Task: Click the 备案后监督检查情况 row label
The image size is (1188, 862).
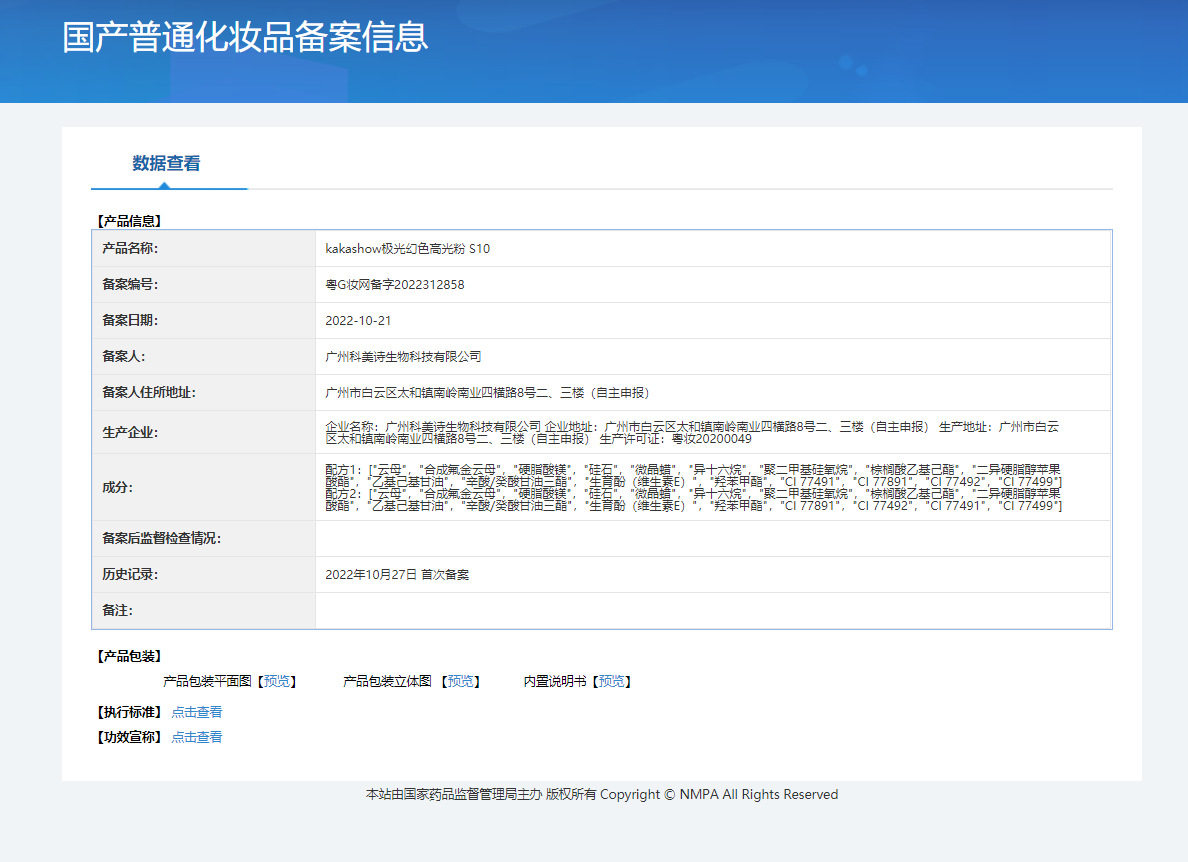Action: click(161, 539)
